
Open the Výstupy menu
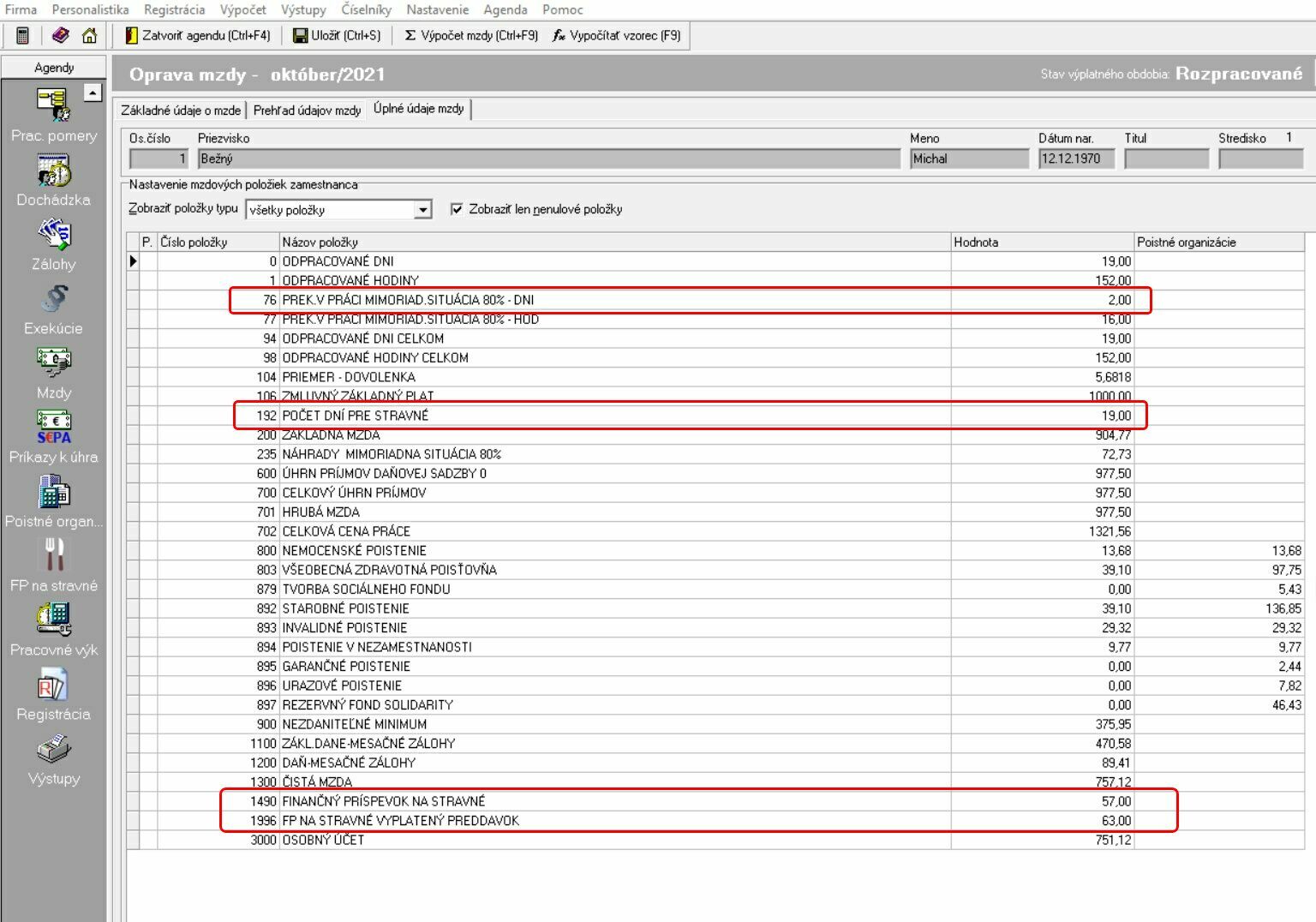(x=303, y=9)
